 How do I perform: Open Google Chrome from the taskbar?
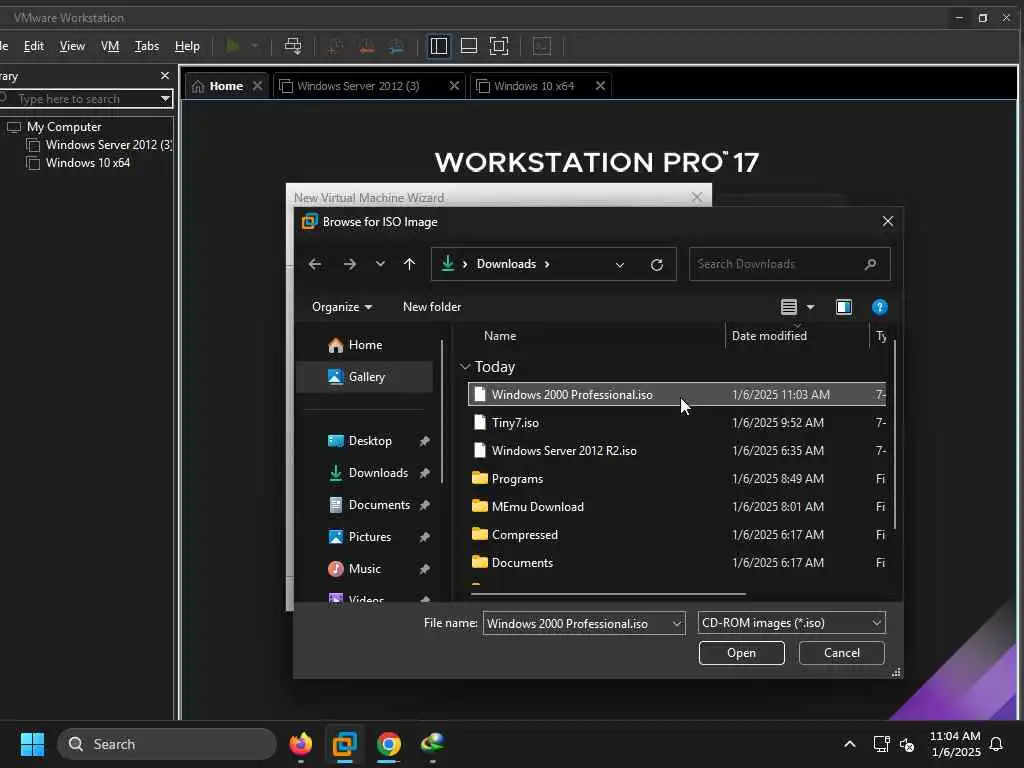389,744
